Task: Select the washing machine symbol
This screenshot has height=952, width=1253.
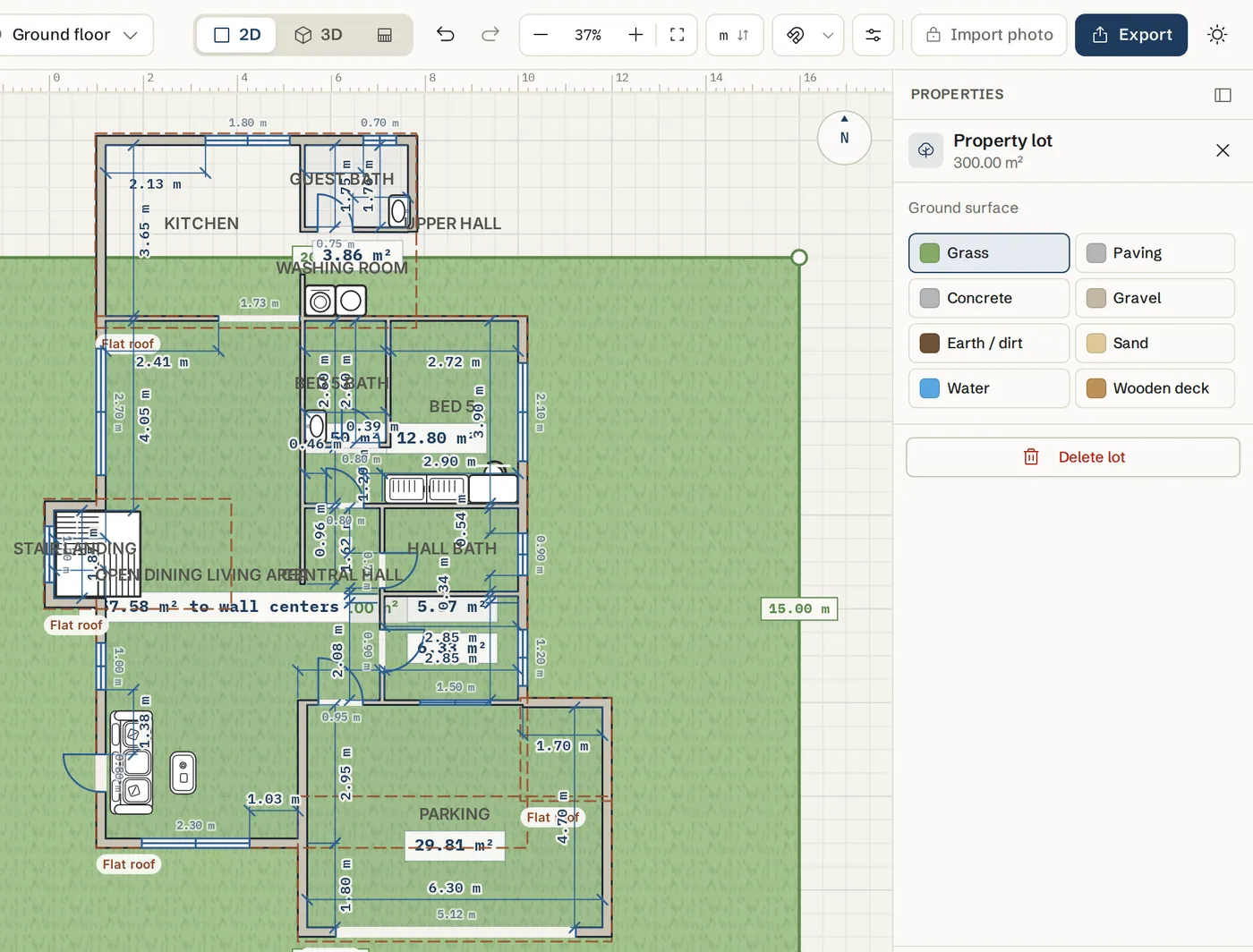Action: pyautogui.click(x=320, y=302)
